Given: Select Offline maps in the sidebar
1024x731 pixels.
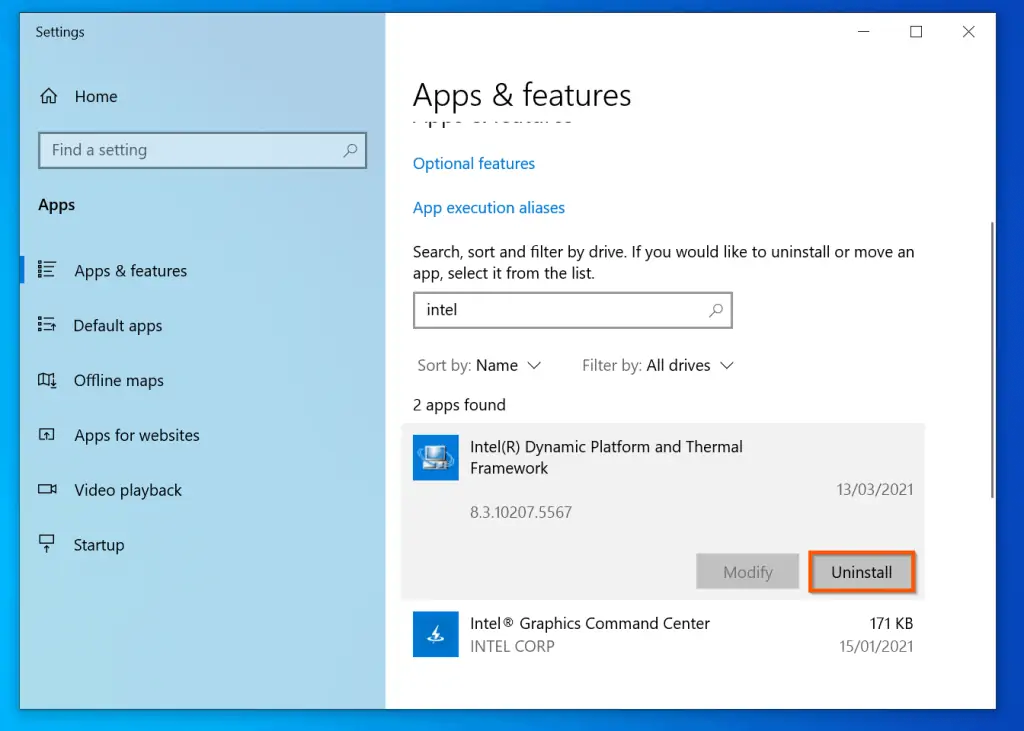Looking at the screenshot, I should pos(118,380).
